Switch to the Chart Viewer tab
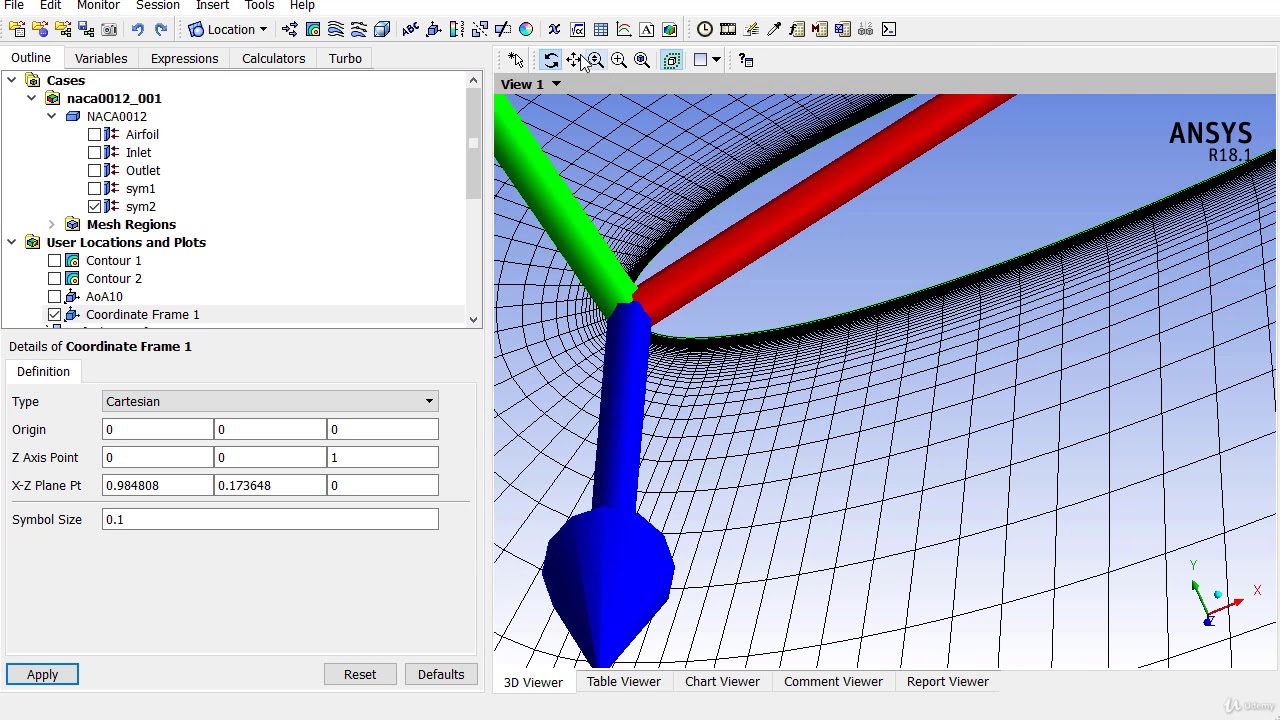Image resolution: width=1280 pixels, height=720 pixels. click(722, 681)
